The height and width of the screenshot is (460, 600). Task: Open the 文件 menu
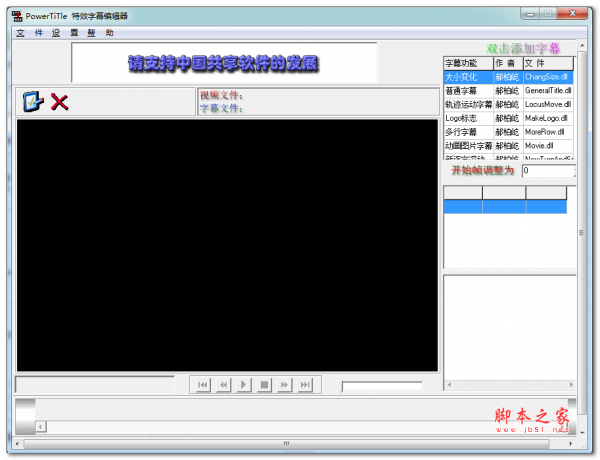point(29,33)
